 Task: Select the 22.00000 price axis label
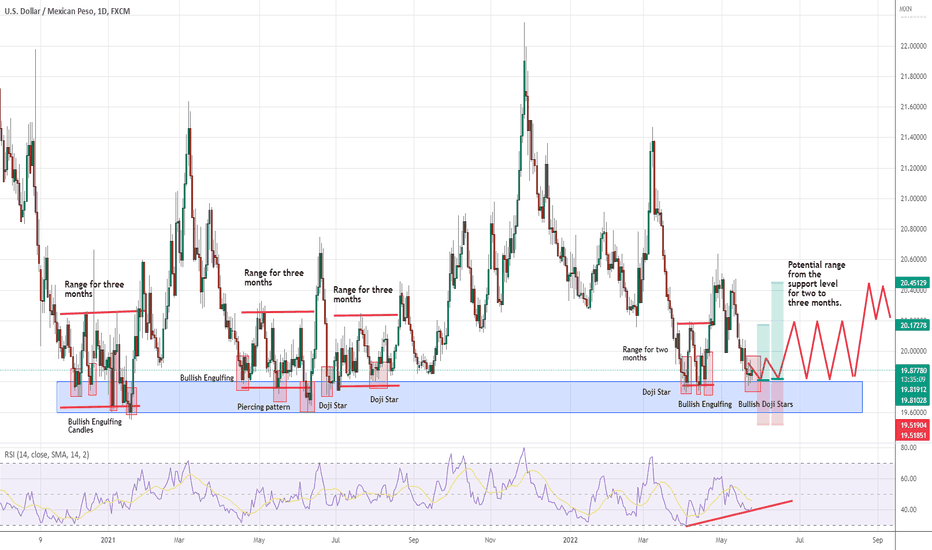[x=913, y=46]
